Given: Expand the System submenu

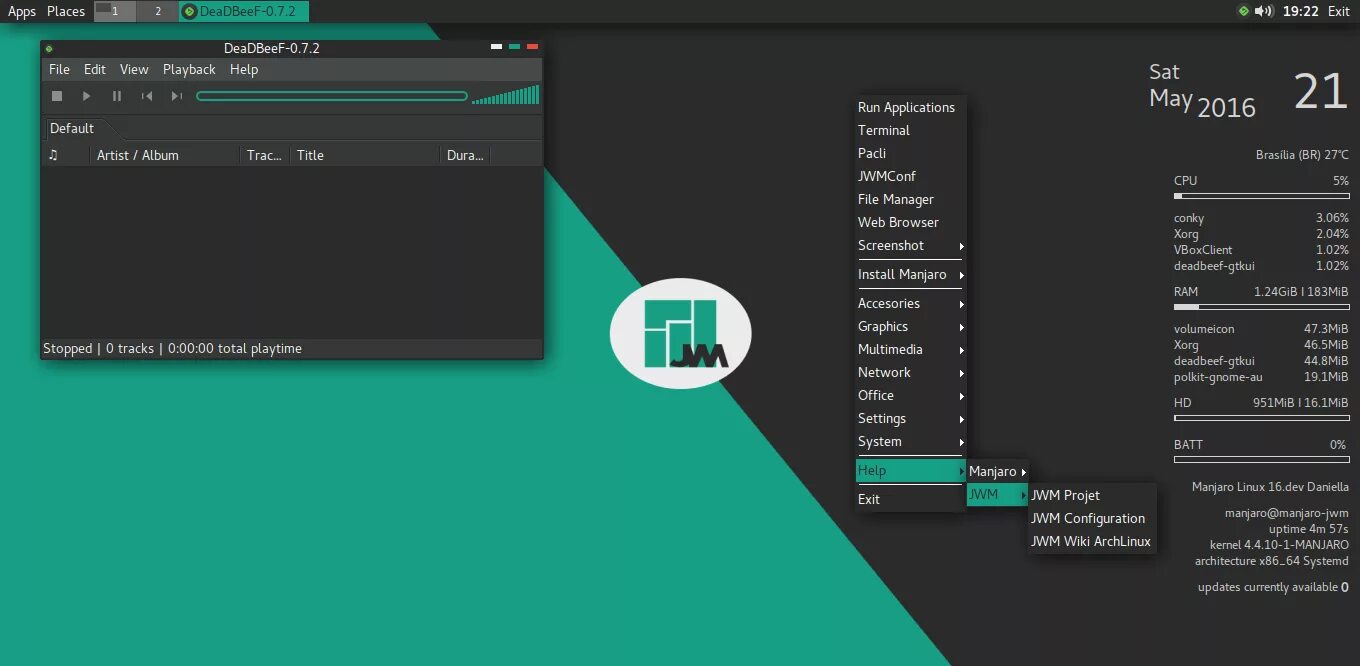Looking at the screenshot, I should click(910, 441).
